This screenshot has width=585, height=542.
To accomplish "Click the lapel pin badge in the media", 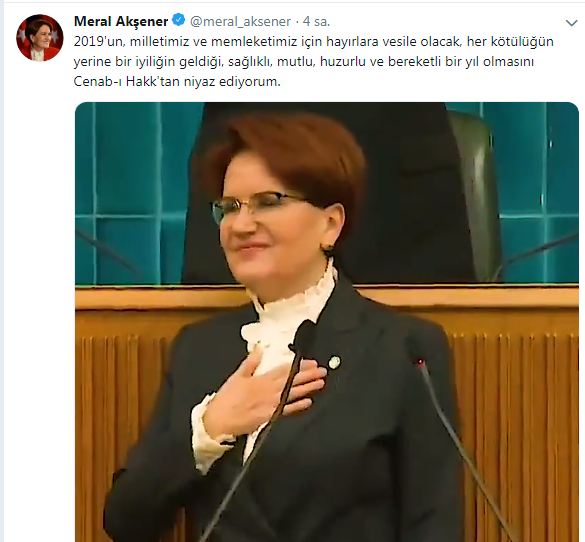I will coord(334,362).
